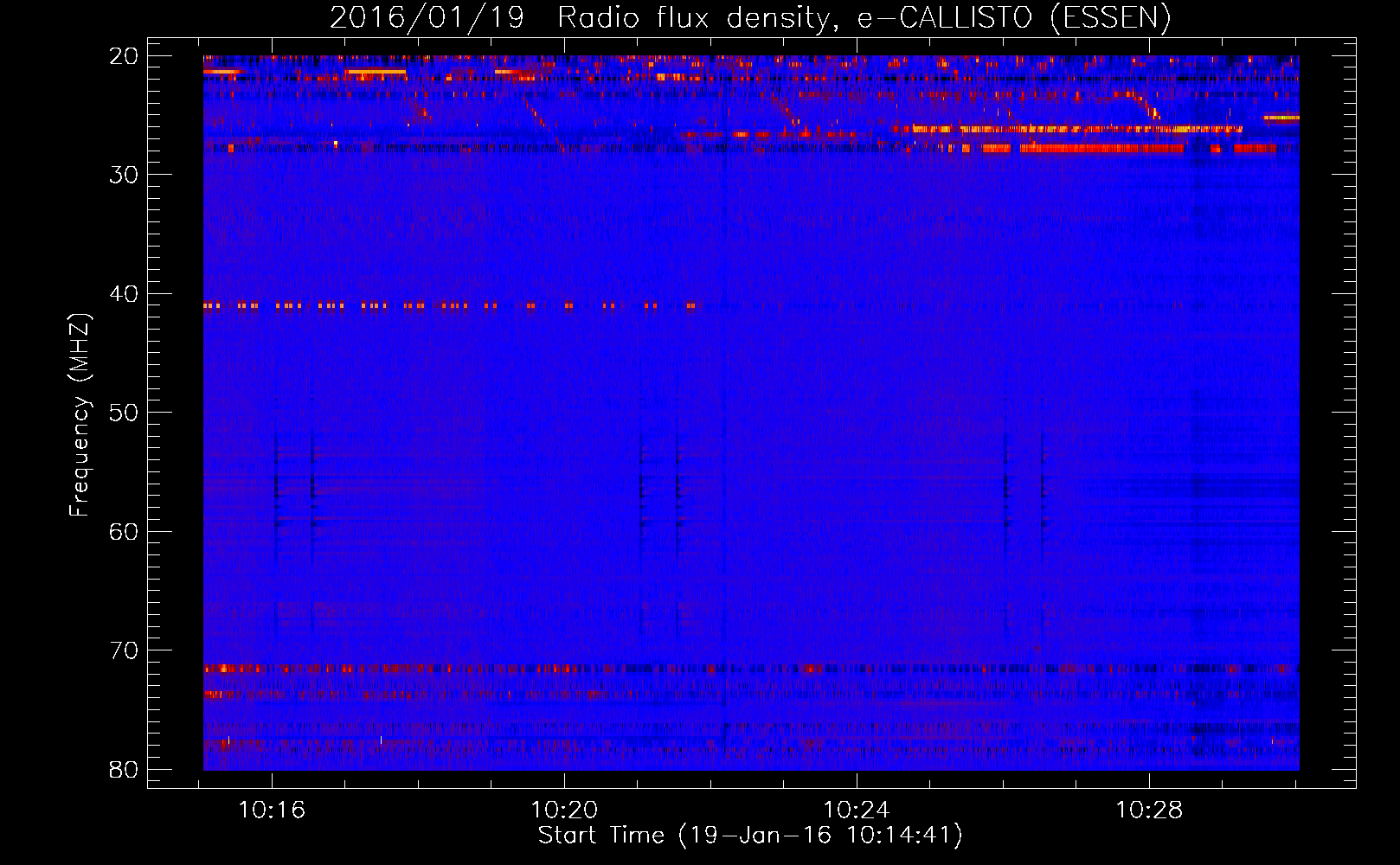
Task: Click the 30 MHz frequency tick label
Action: 125,175
